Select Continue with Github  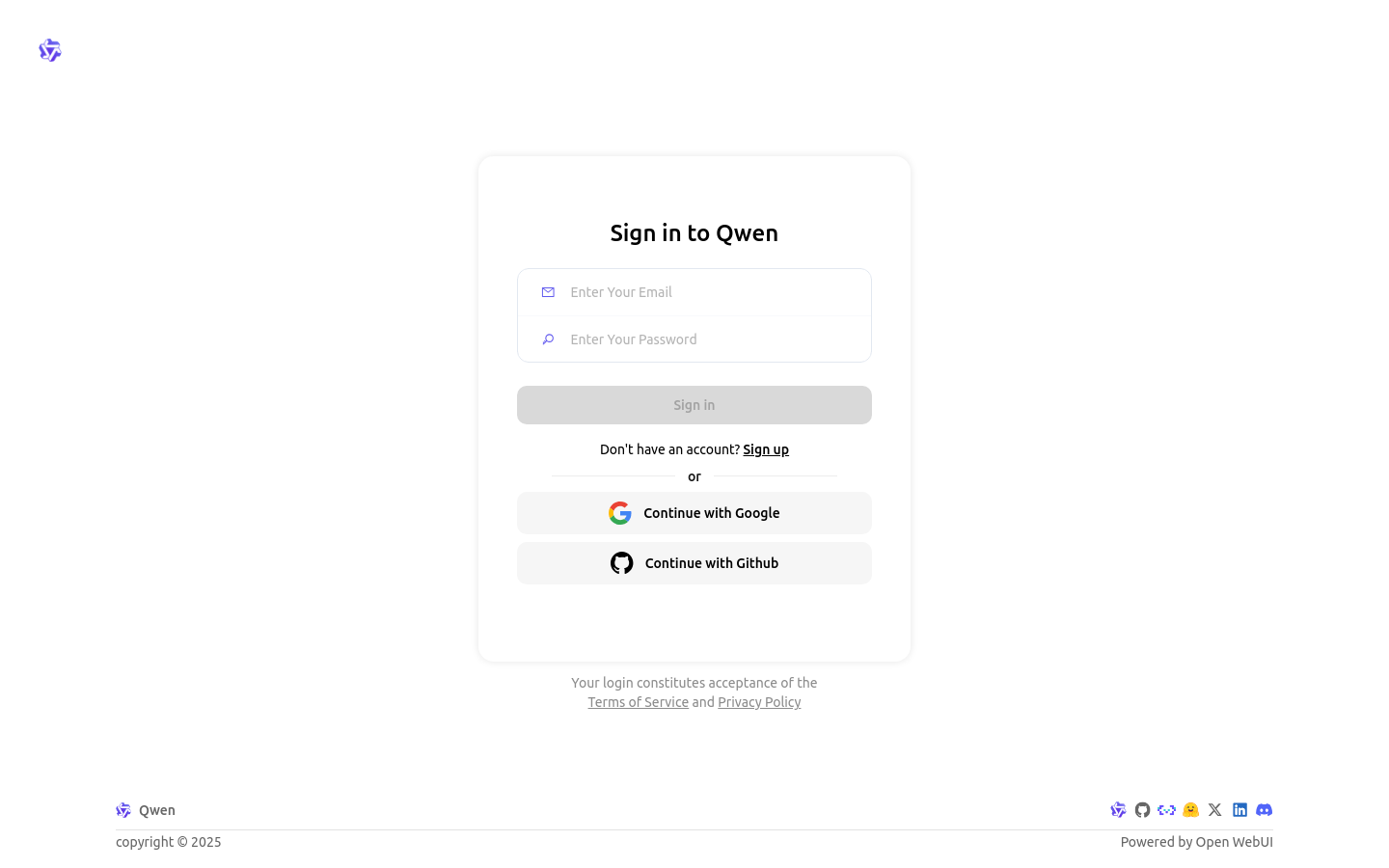coord(694,562)
